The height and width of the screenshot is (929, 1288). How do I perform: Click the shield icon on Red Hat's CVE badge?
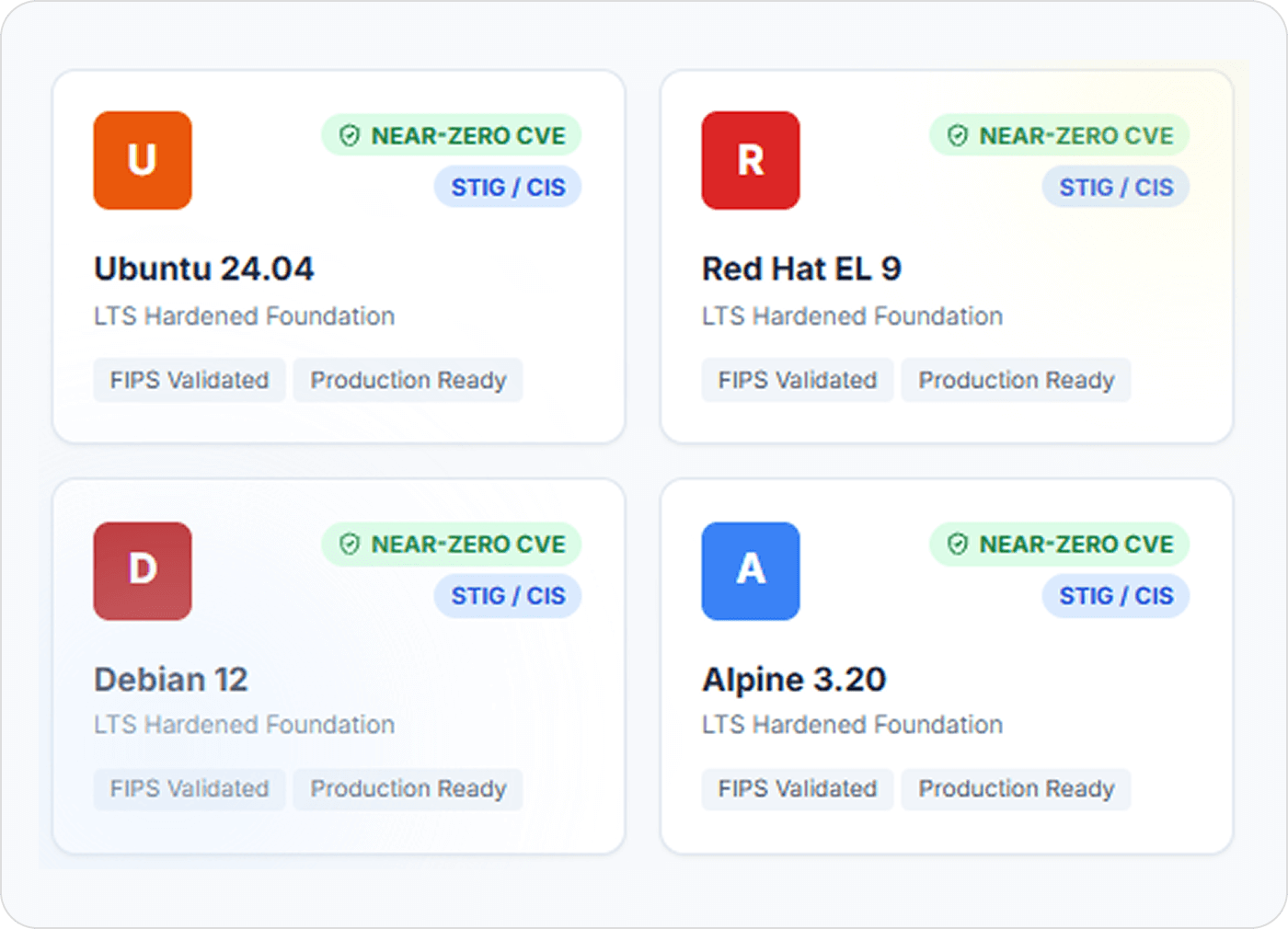tap(958, 136)
